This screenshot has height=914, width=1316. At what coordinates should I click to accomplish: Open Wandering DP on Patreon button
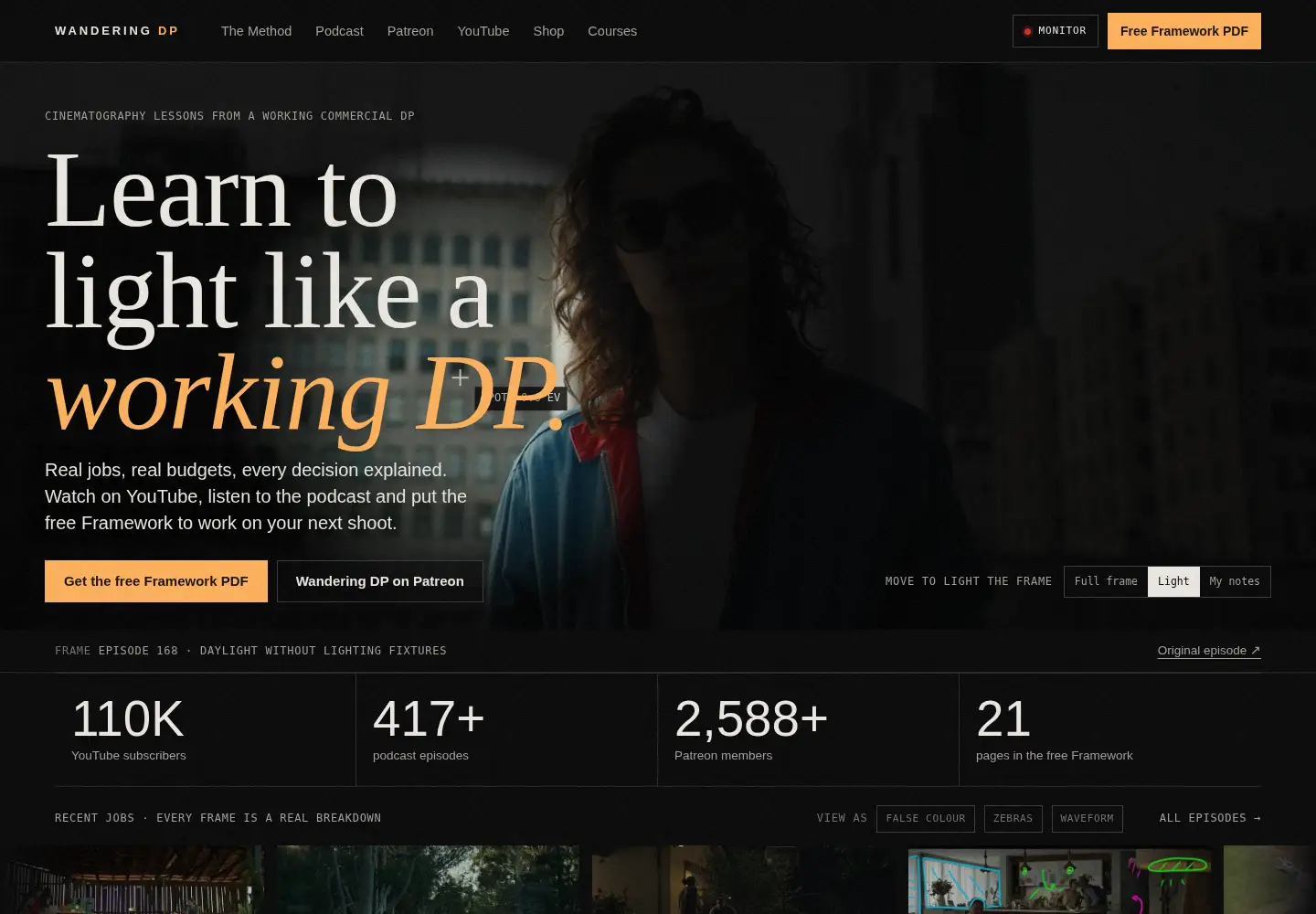380,581
